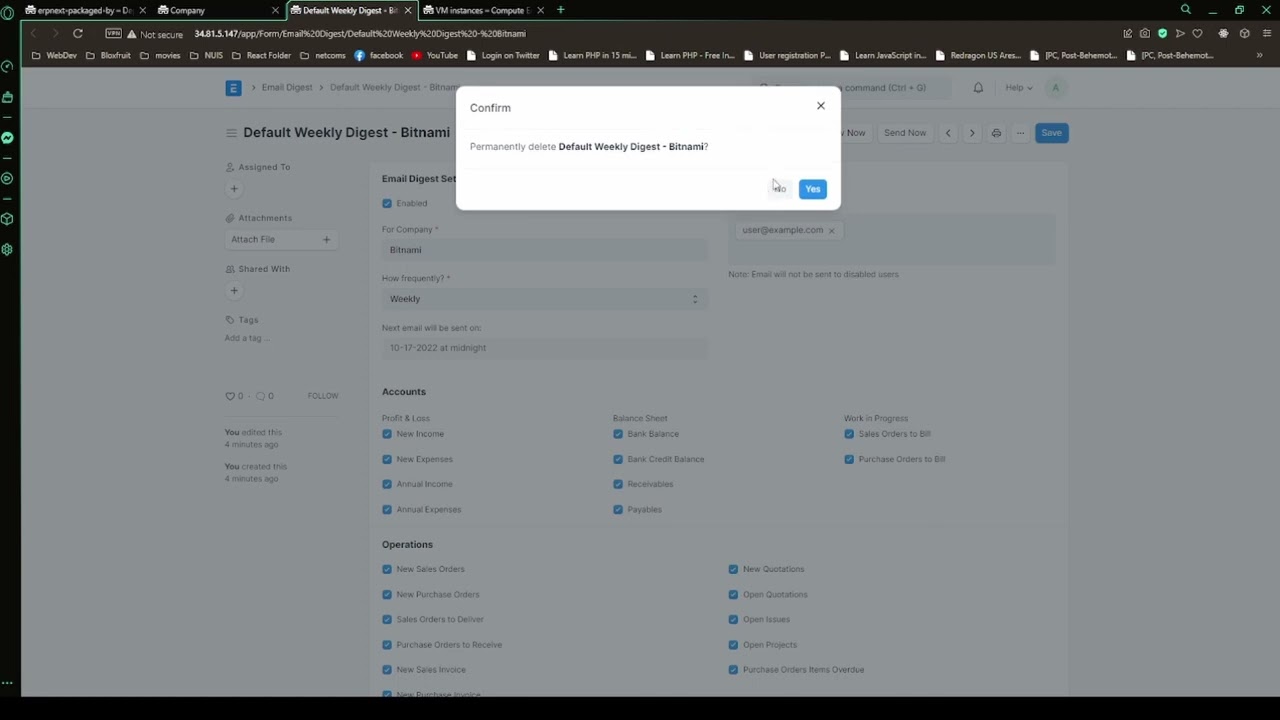The image size is (1280, 720).
Task: Open the notifications bell
Action: tap(978, 88)
